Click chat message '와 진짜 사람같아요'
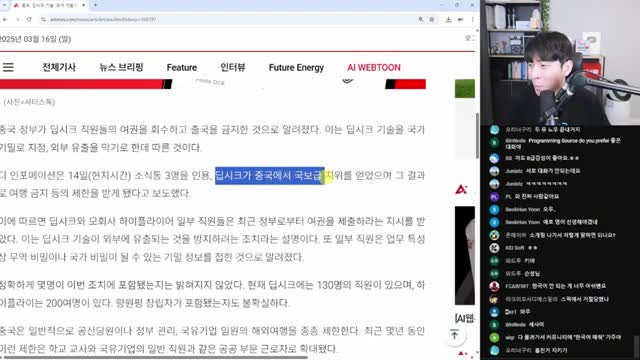 tap(537, 196)
